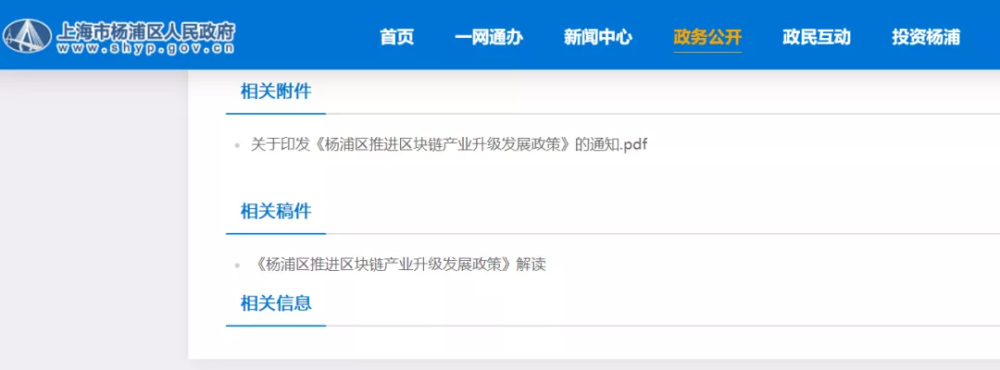Screen dimensions: 1000x370
Task: Click the www.shyp.gov.cn address text
Action: [145, 48]
